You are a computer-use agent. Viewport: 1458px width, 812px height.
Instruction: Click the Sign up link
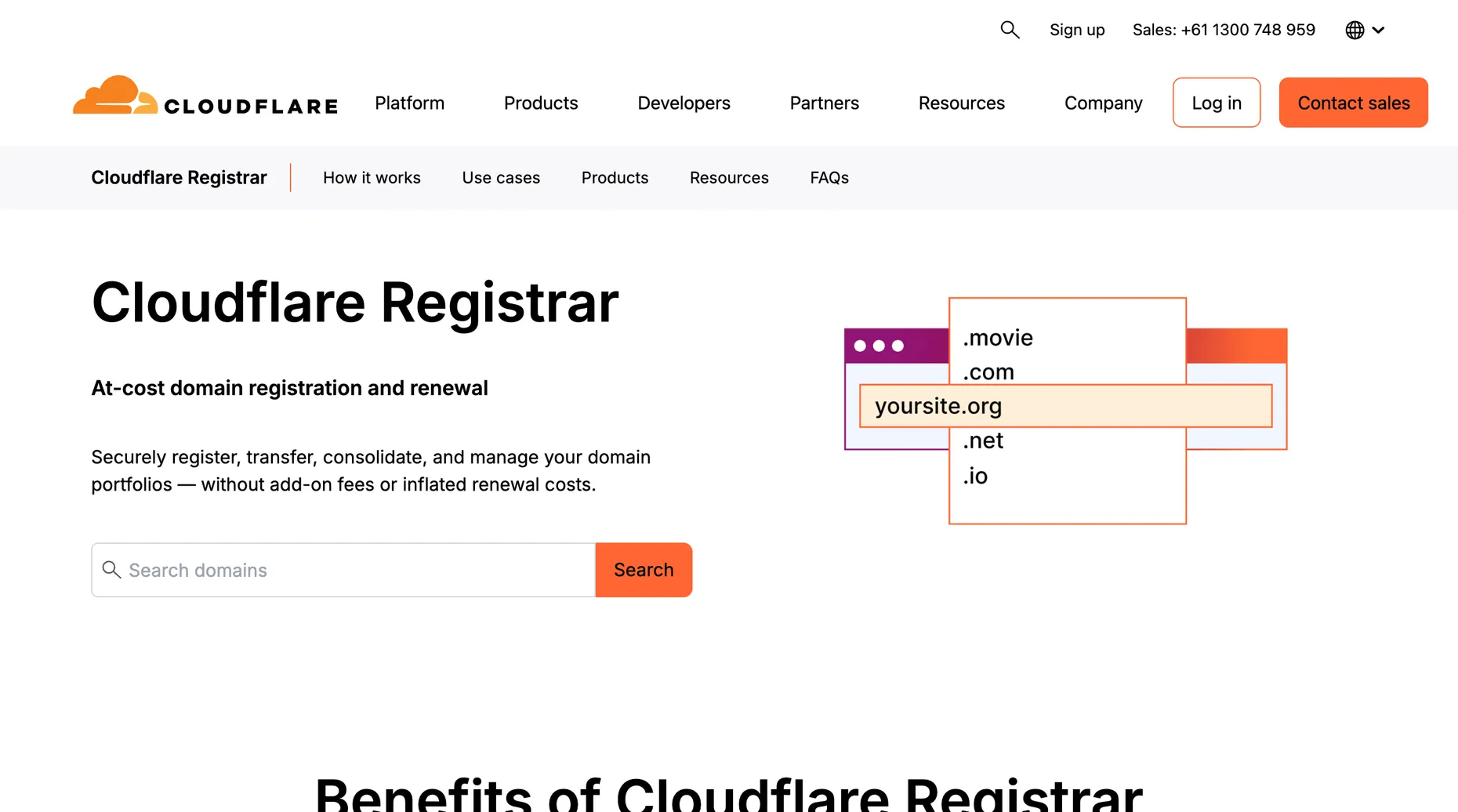(x=1077, y=30)
